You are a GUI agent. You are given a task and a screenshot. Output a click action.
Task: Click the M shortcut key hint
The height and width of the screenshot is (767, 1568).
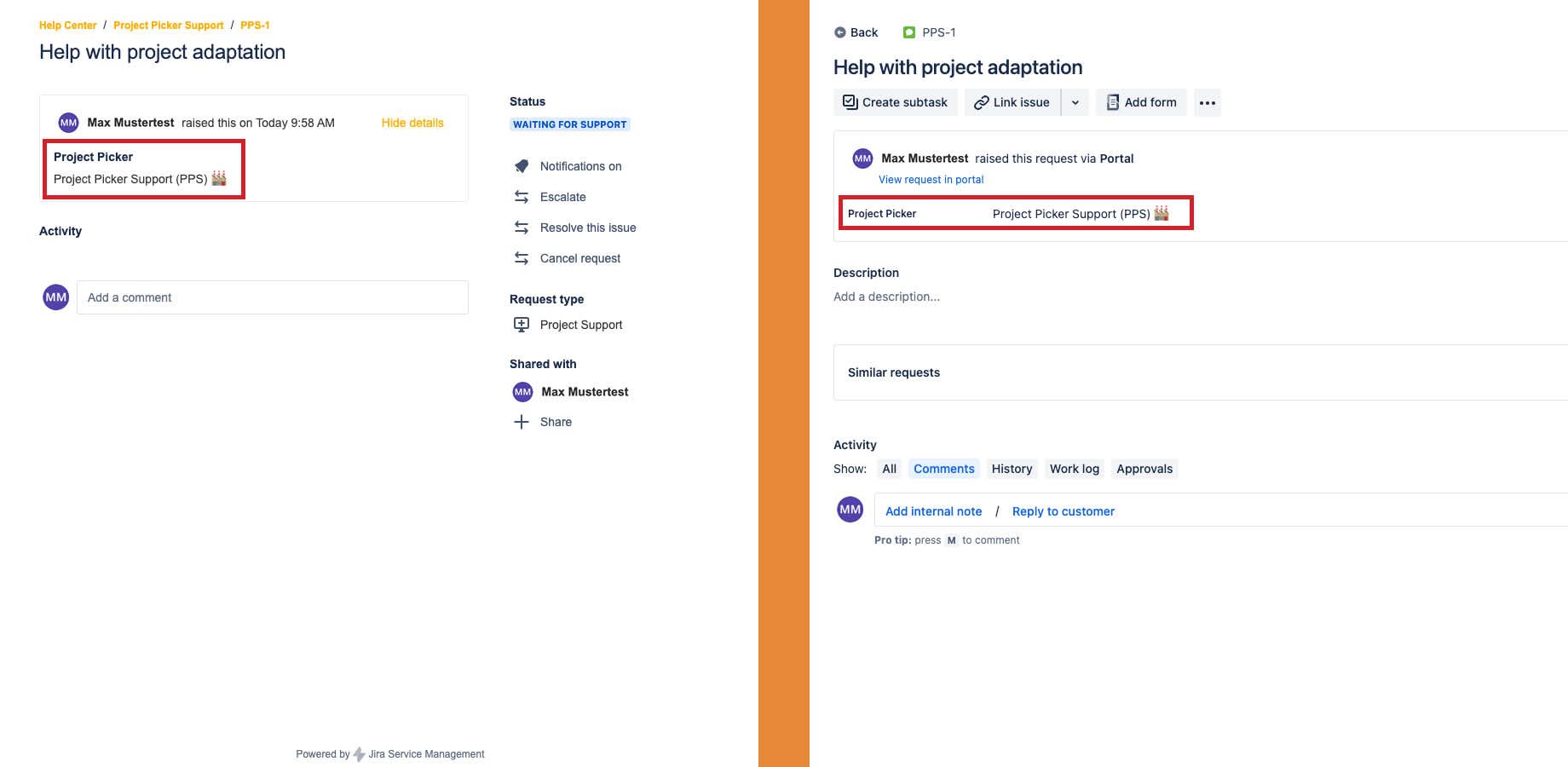click(952, 540)
